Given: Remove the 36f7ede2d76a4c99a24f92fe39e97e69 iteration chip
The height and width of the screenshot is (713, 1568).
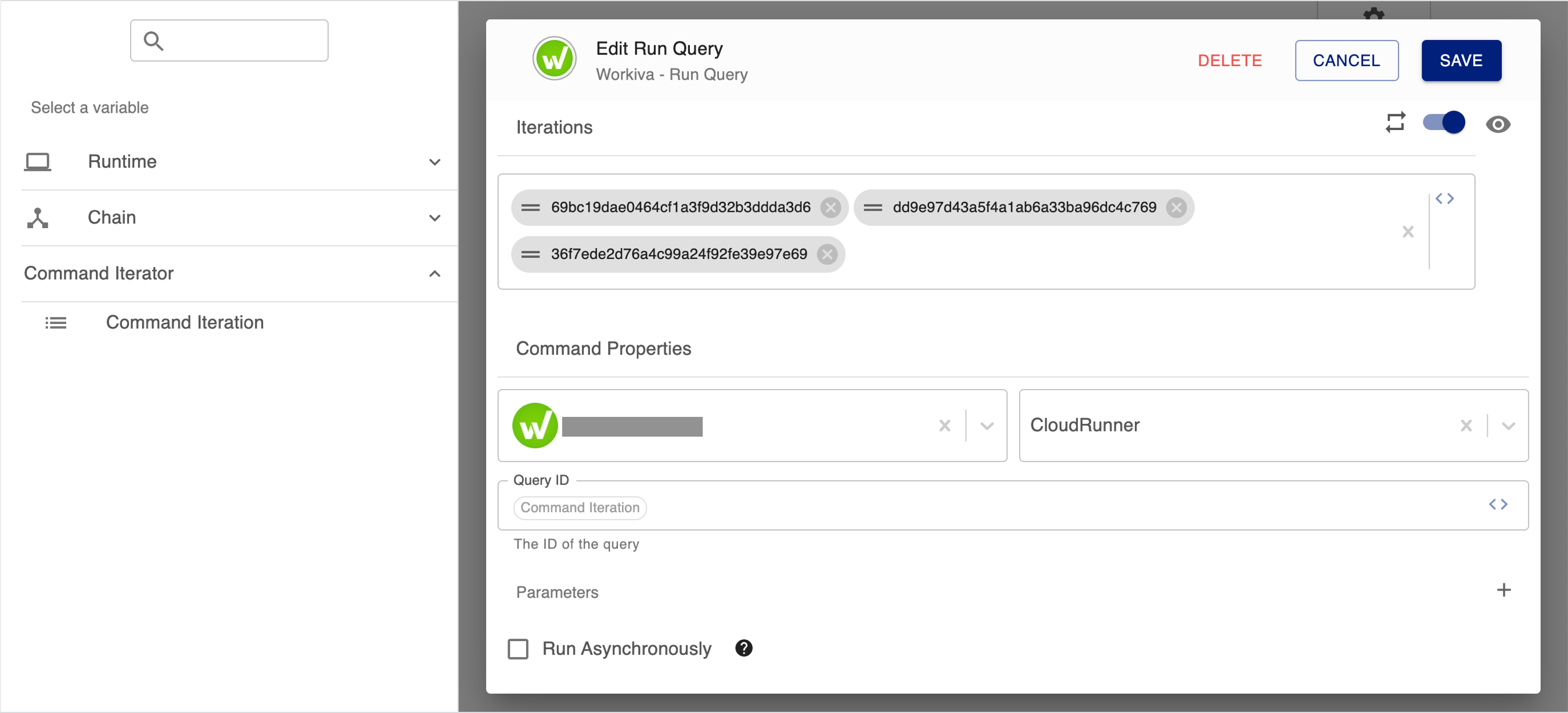Looking at the screenshot, I should 826,254.
